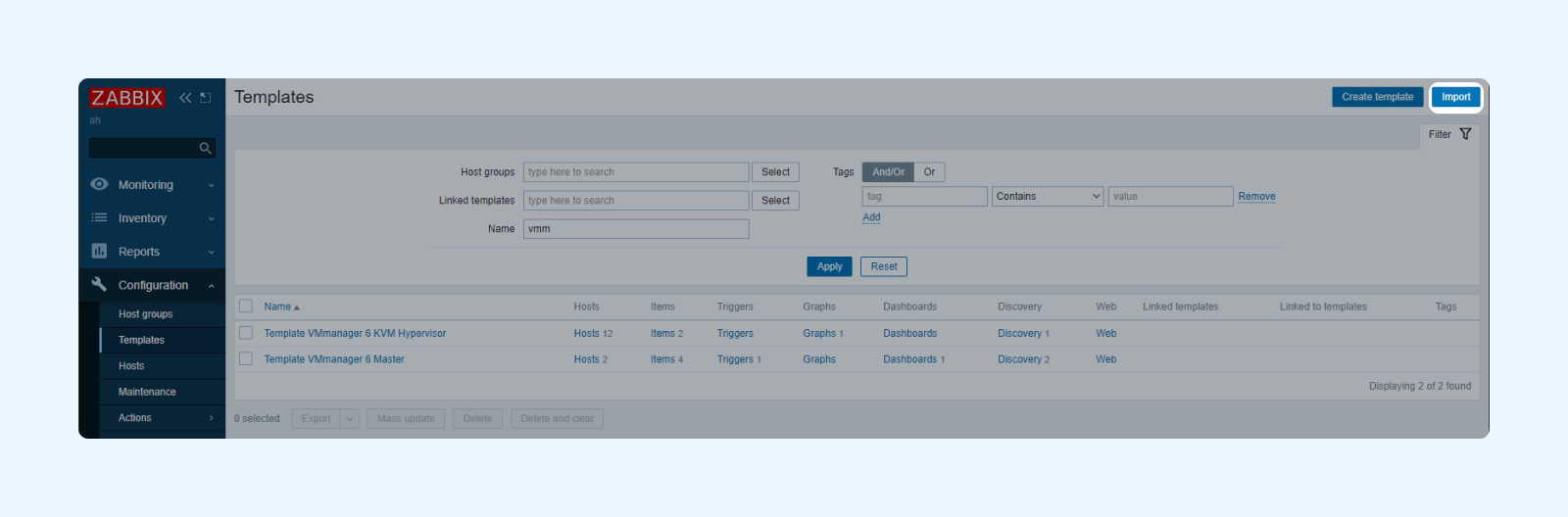Check Template VMmanager 6 KVM Hypervisor row

pyautogui.click(x=246, y=333)
